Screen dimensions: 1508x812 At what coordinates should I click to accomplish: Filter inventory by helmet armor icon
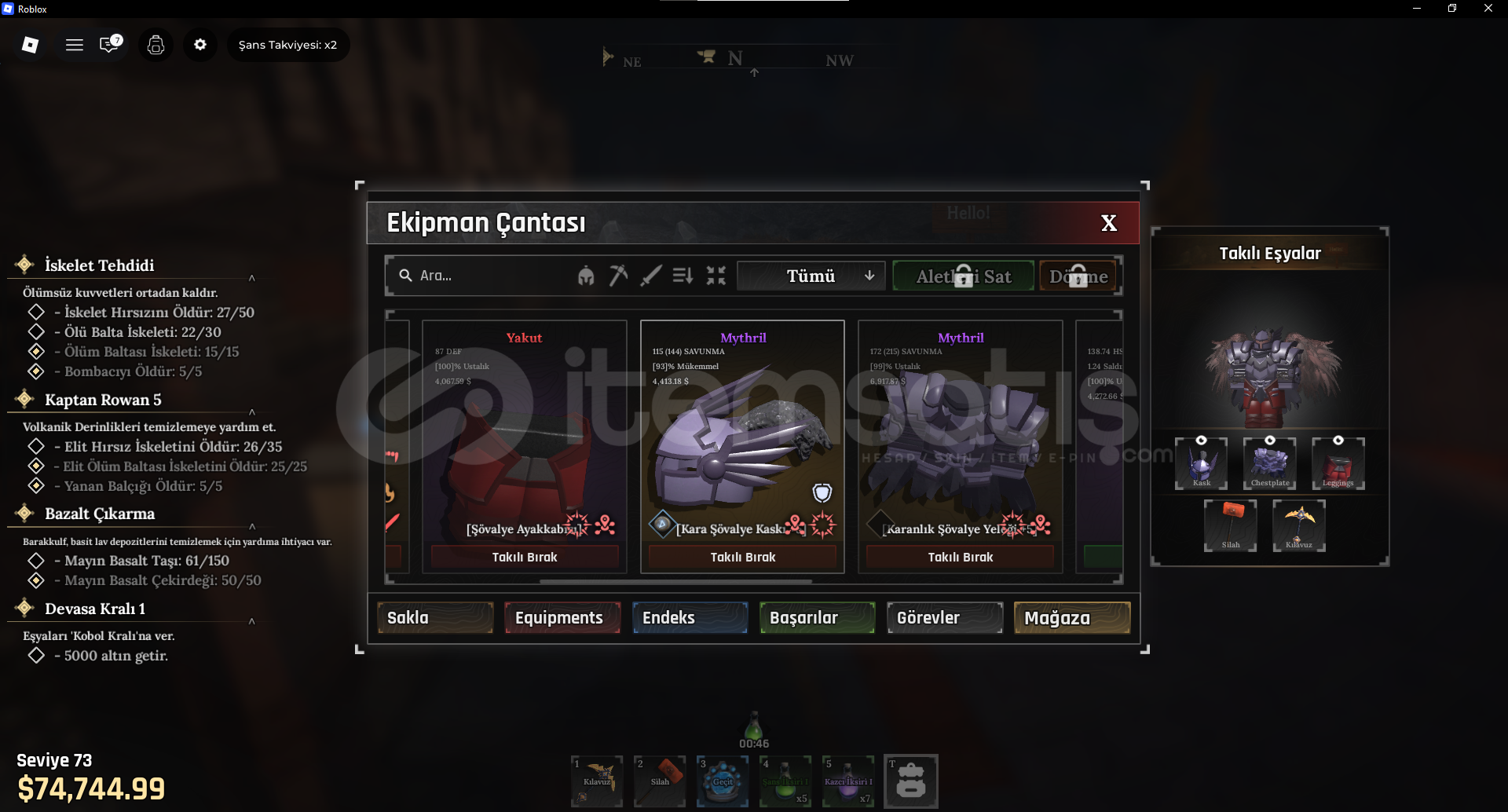click(x=586, y=276)
